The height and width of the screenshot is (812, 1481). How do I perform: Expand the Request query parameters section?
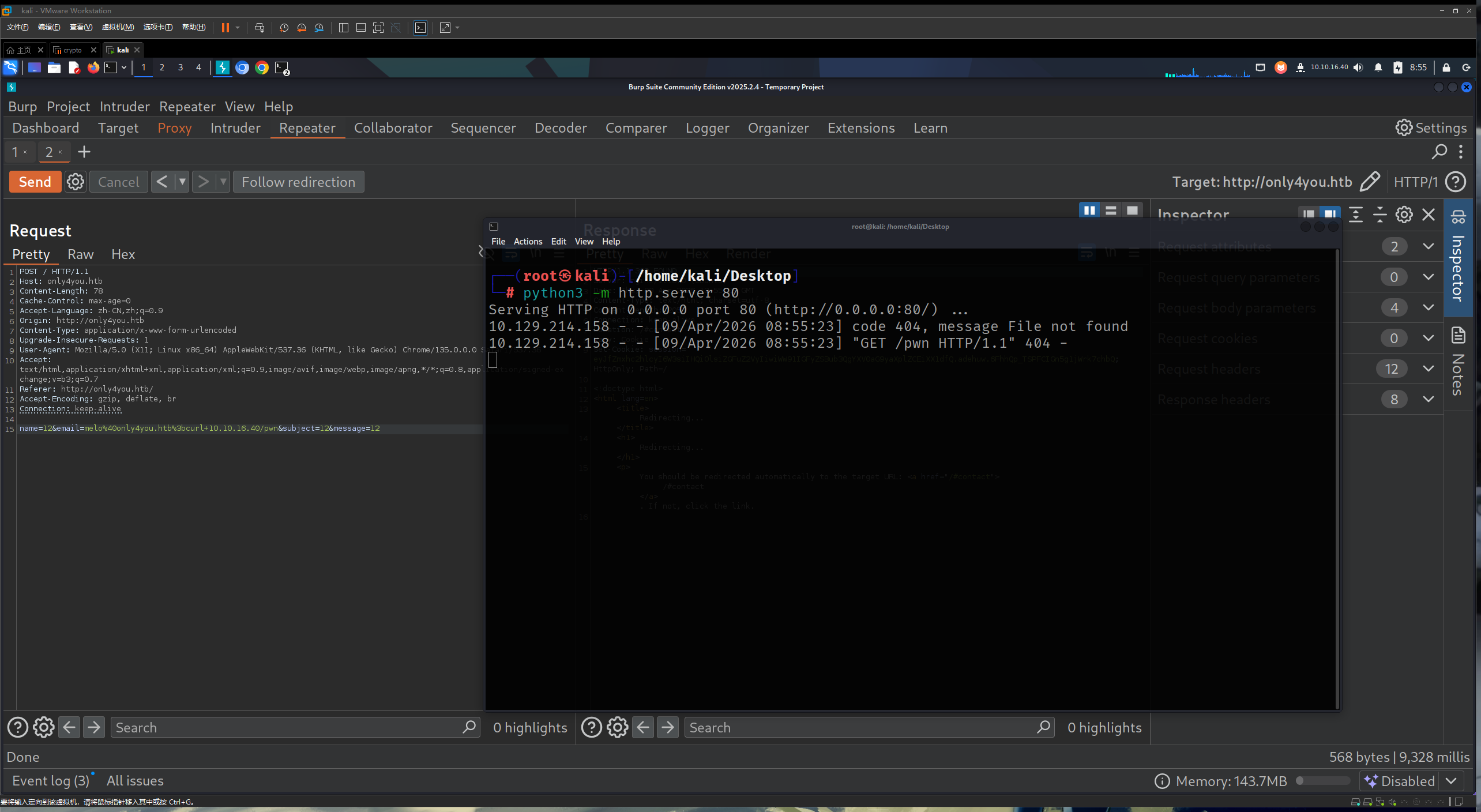click(x=1429, y=277)
